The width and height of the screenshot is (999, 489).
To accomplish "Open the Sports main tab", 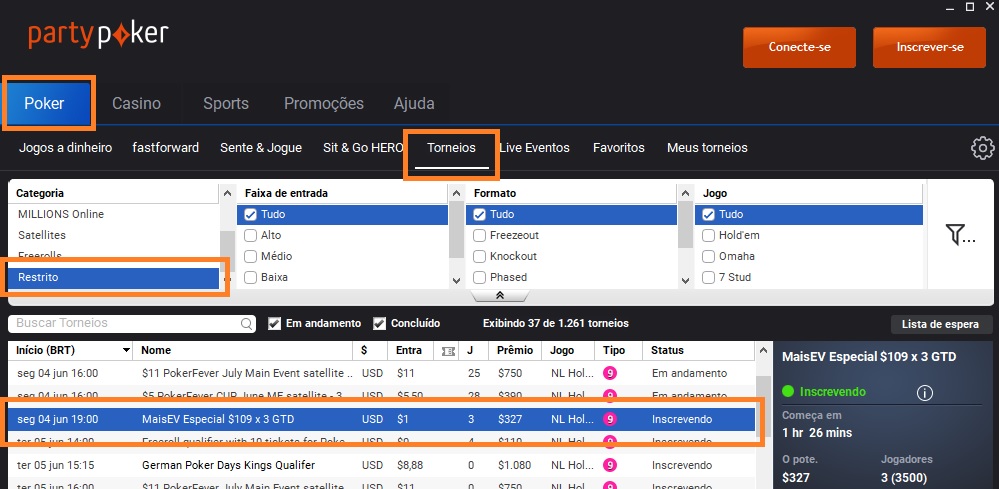I will tap(226, 103).
